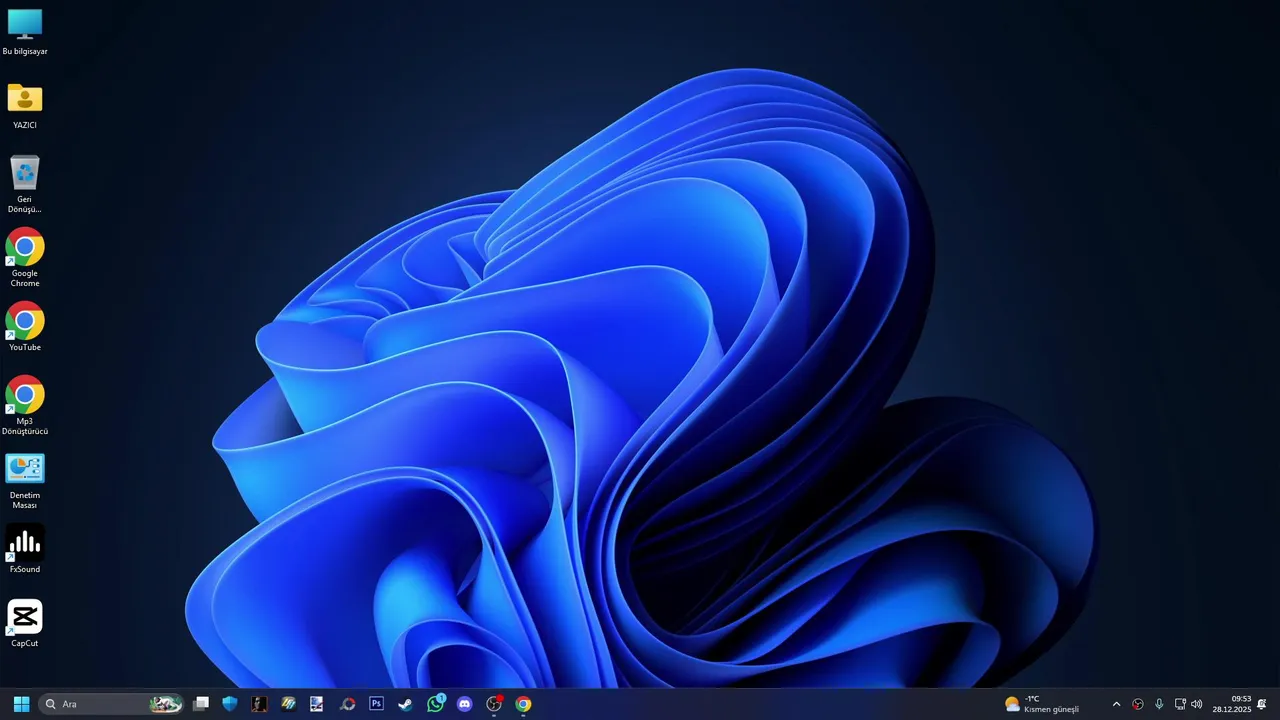Open the Windows Start menu
This screenshot has height=720, width=1280.
[x=21, y=704]
